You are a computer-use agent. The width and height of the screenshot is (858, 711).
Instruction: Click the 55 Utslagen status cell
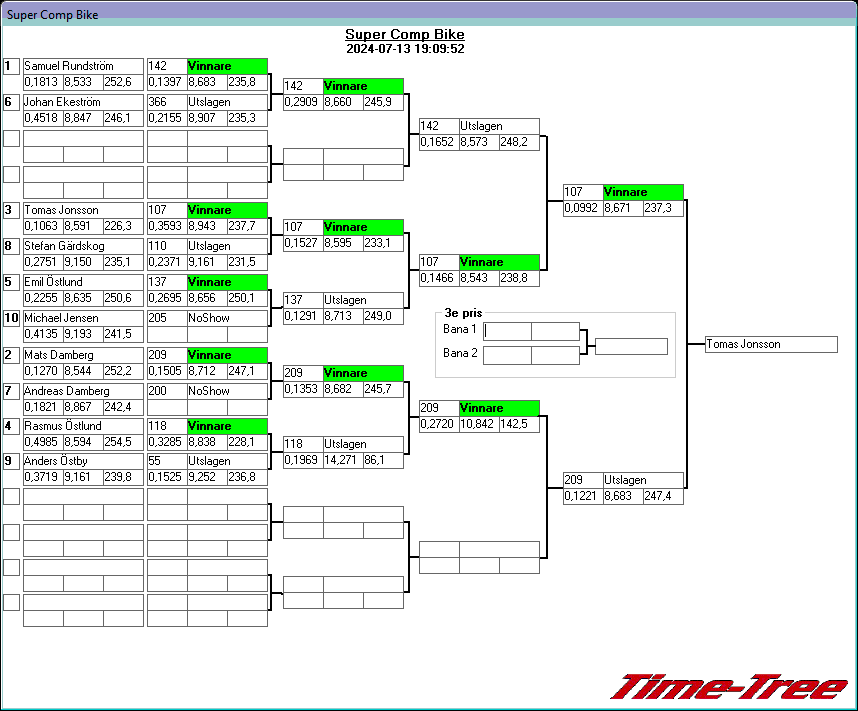228,461
